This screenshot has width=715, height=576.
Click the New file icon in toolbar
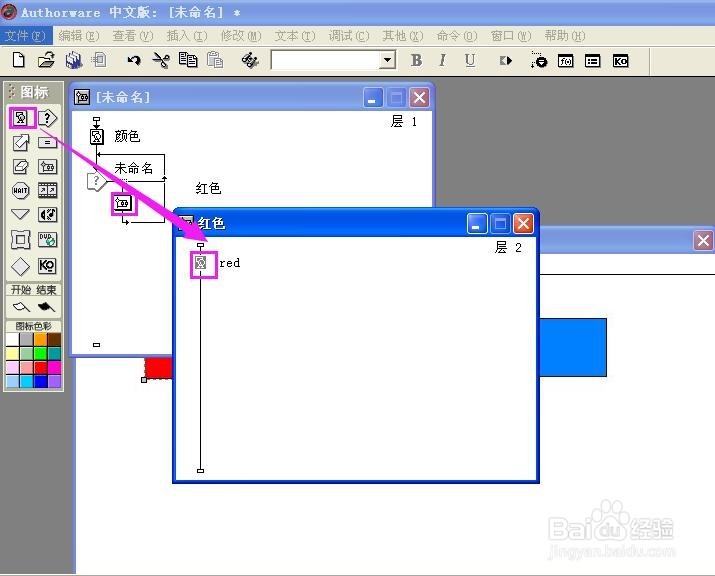tap(19, 60)
